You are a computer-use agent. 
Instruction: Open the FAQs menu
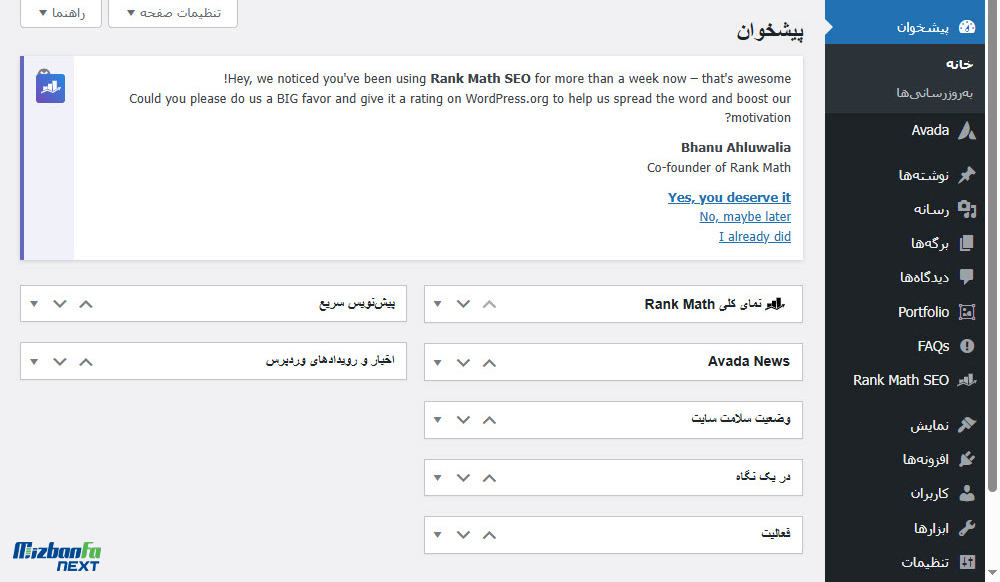(x=905, y=346)
